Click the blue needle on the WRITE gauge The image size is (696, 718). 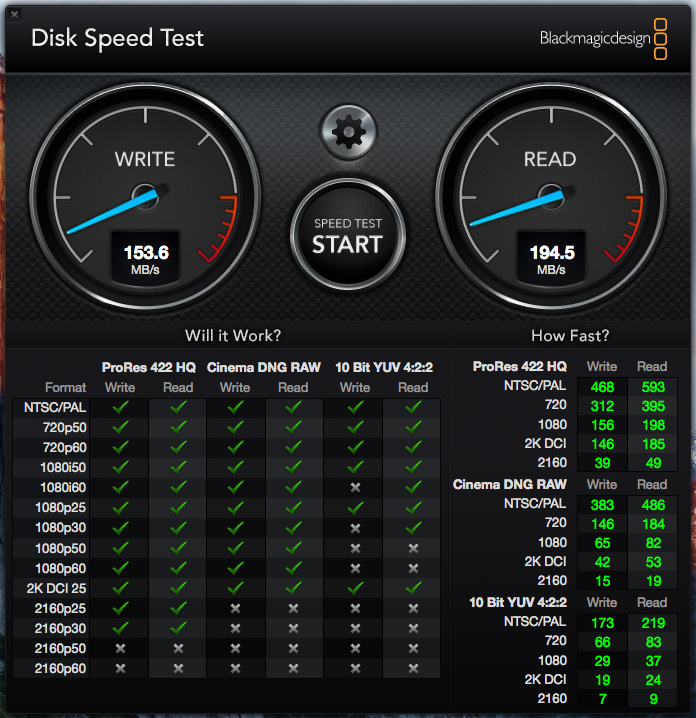click(113, 213)
